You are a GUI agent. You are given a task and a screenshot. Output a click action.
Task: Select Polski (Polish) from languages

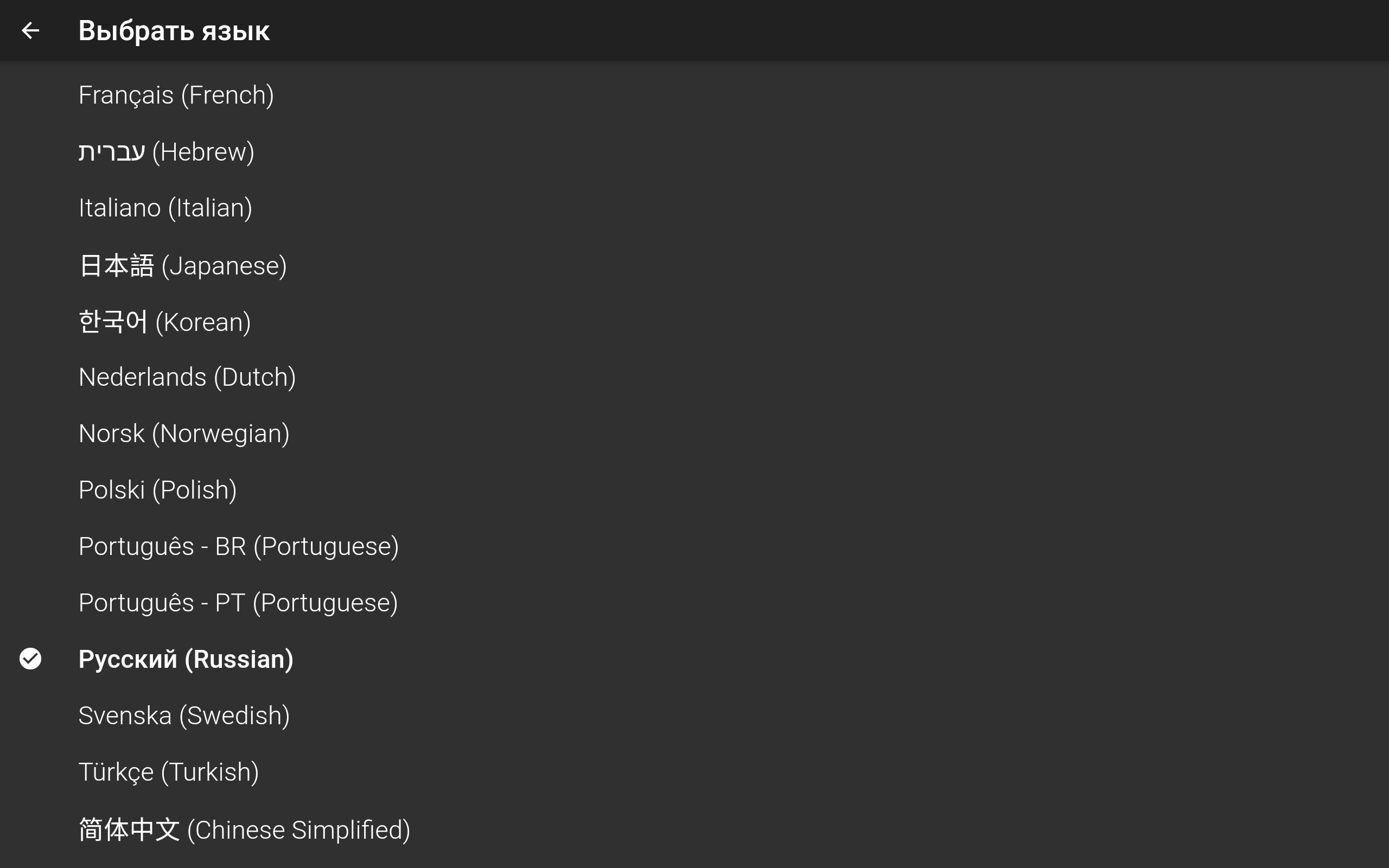point(158,490)
